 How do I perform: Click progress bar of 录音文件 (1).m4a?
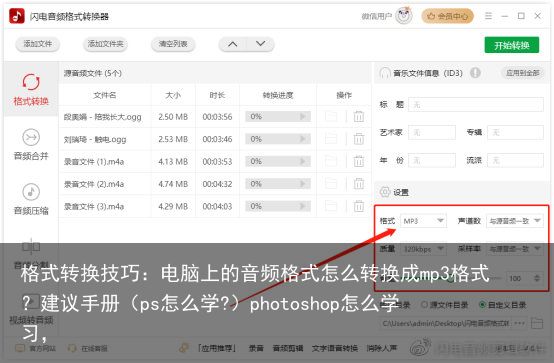(278, 162)
